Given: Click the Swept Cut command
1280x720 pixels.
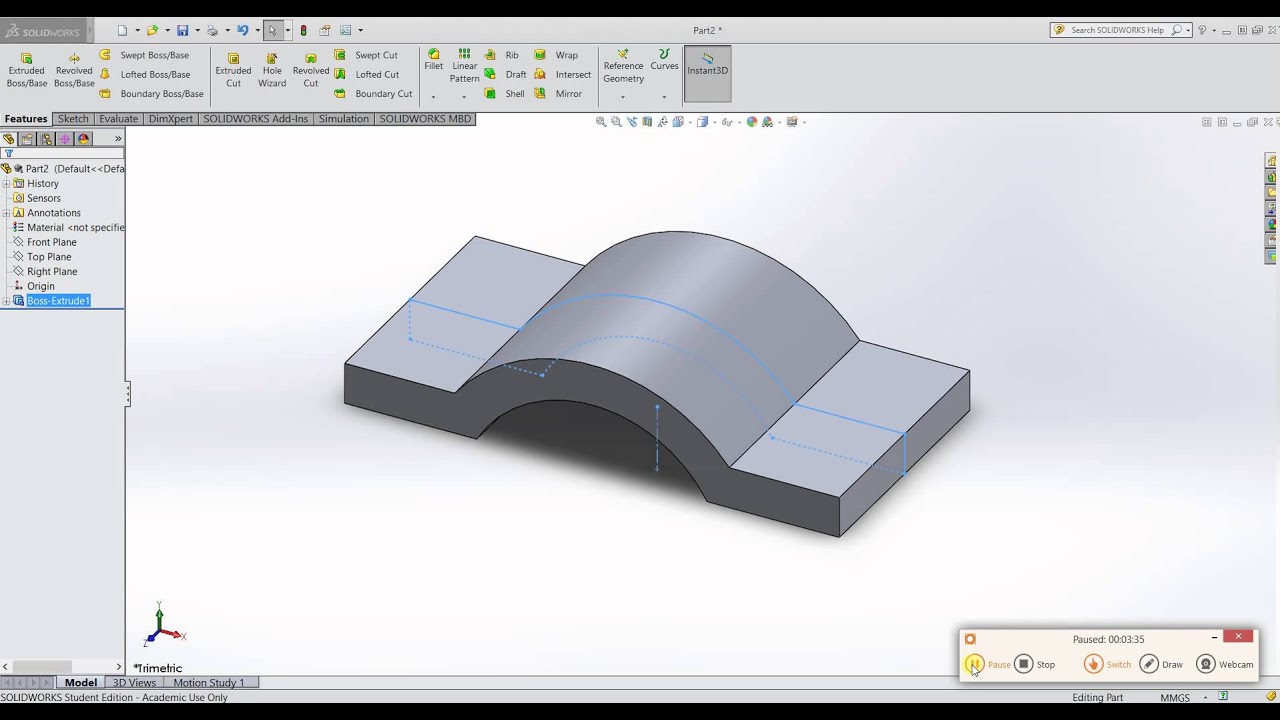Looking at the screenshot, I should [x=366, y=55].
